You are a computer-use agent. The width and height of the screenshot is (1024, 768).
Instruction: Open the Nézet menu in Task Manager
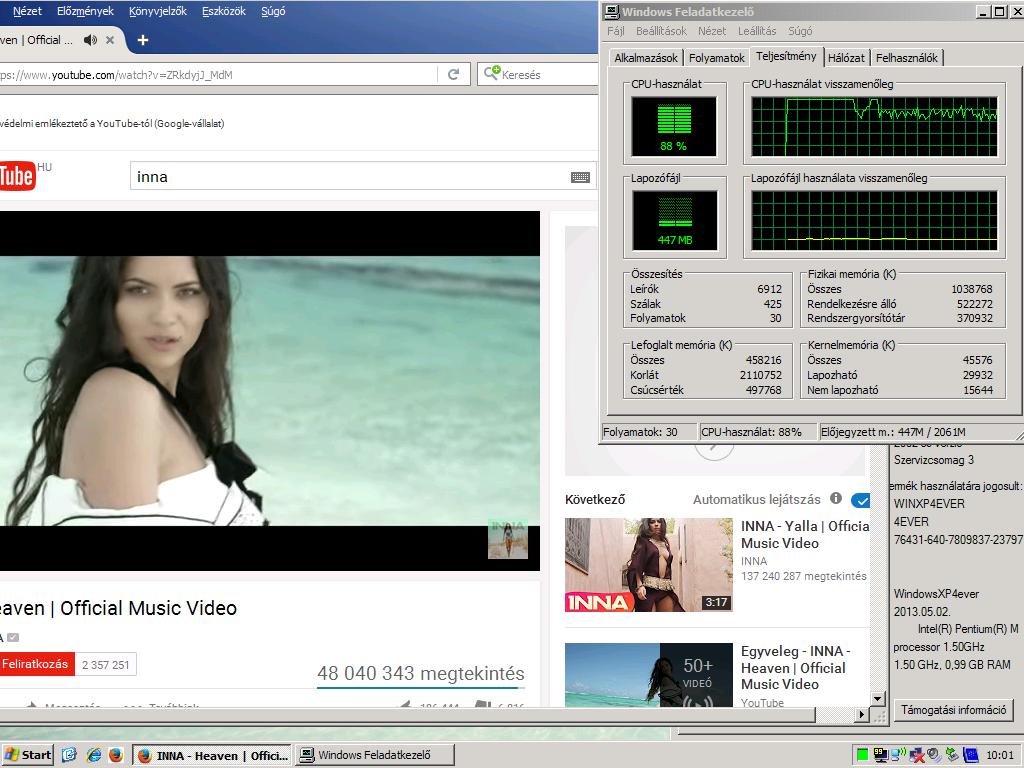click(711, 31)
